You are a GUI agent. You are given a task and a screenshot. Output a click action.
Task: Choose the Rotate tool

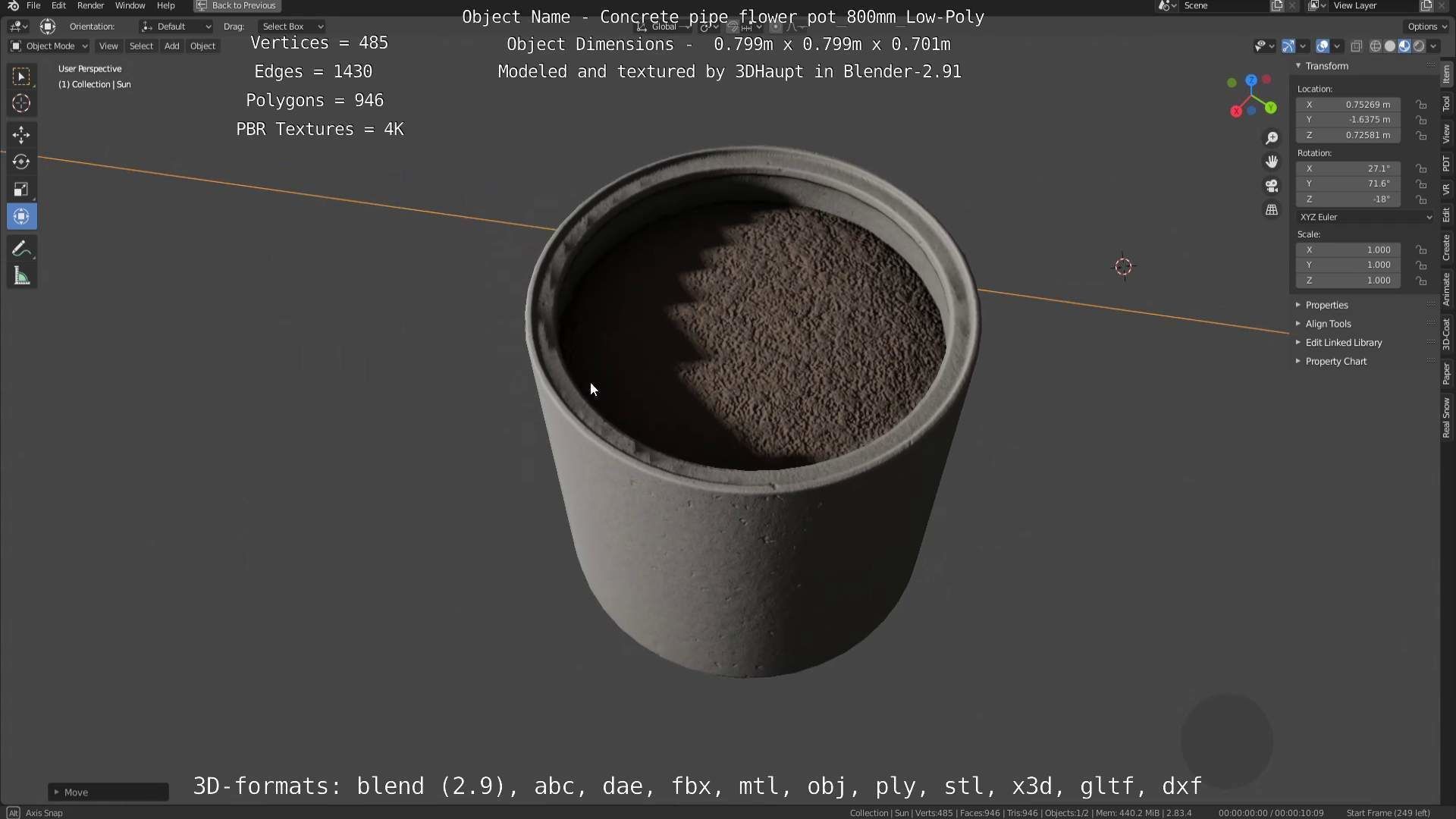coord(21,162)
